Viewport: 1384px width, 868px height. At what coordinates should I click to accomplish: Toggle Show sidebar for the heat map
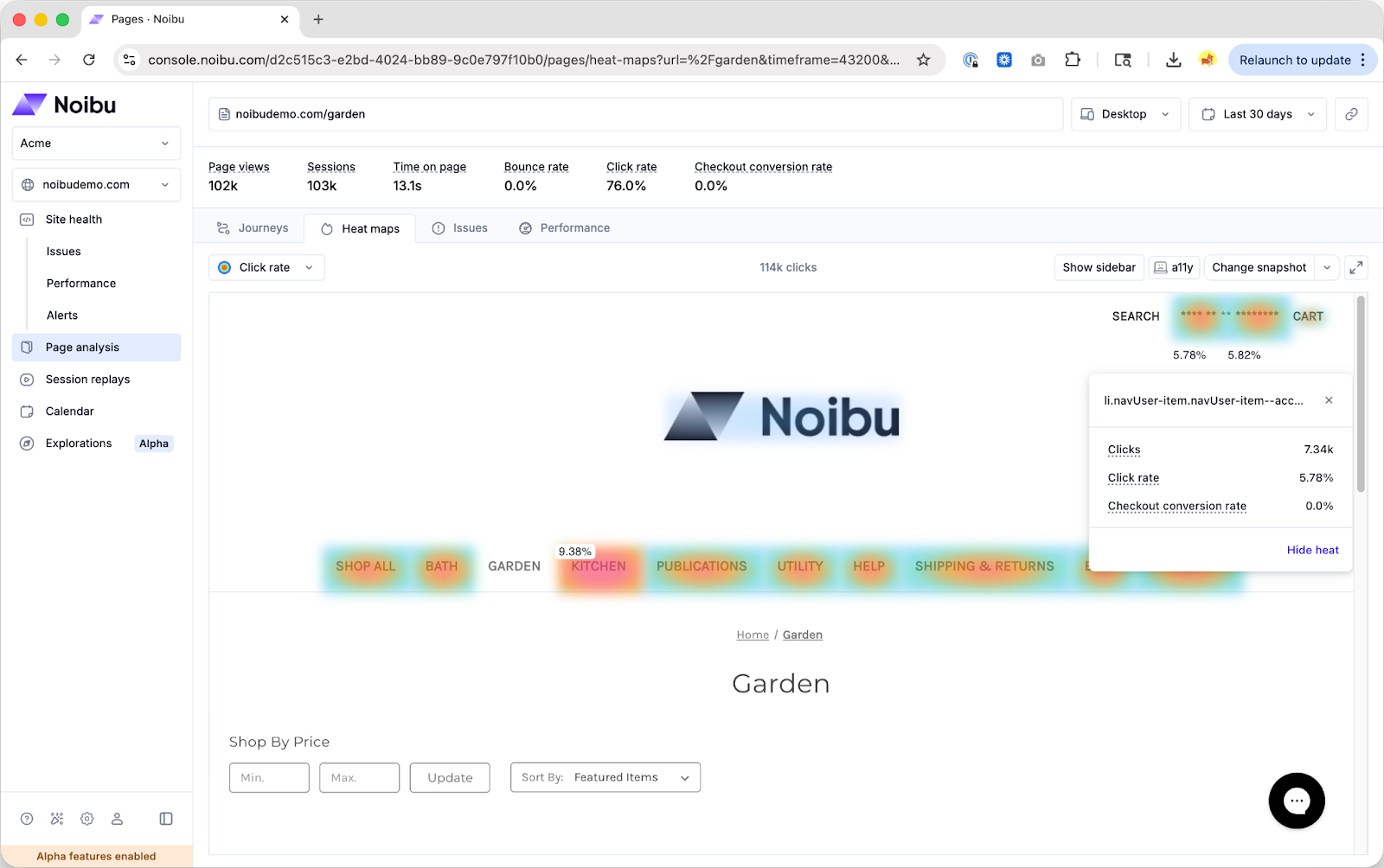coord(1099,268)
